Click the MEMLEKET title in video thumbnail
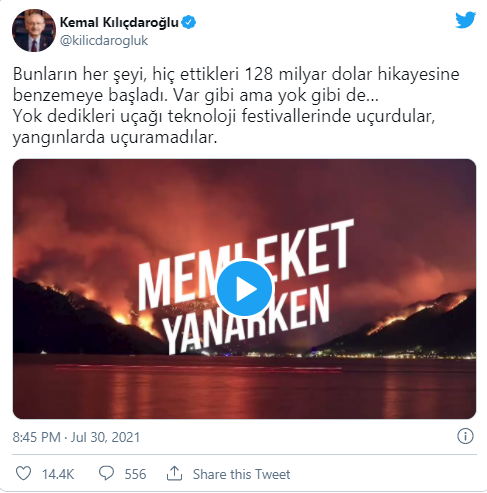 (245, 263)
